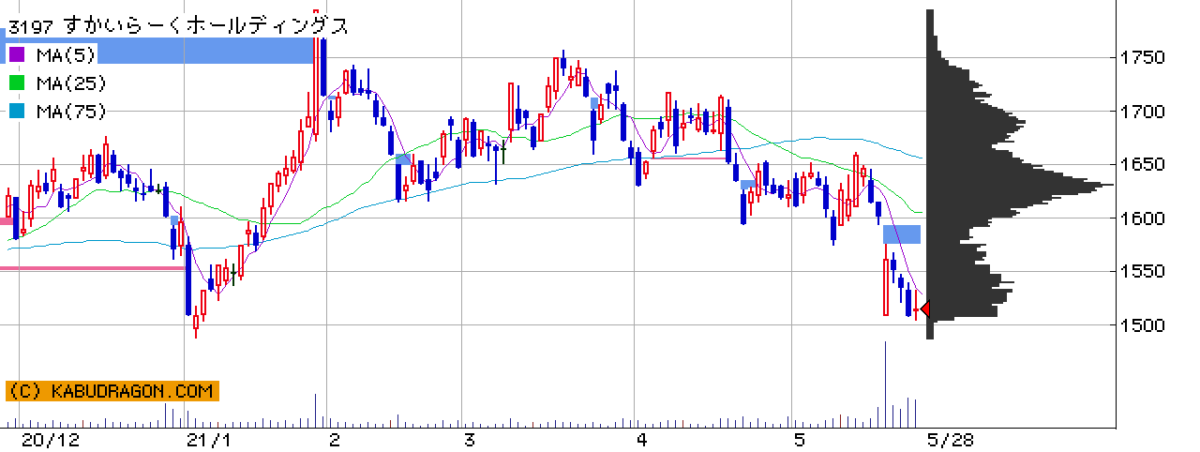
Task: Click the 1650 price axis label
Action: pos(1141,164)
